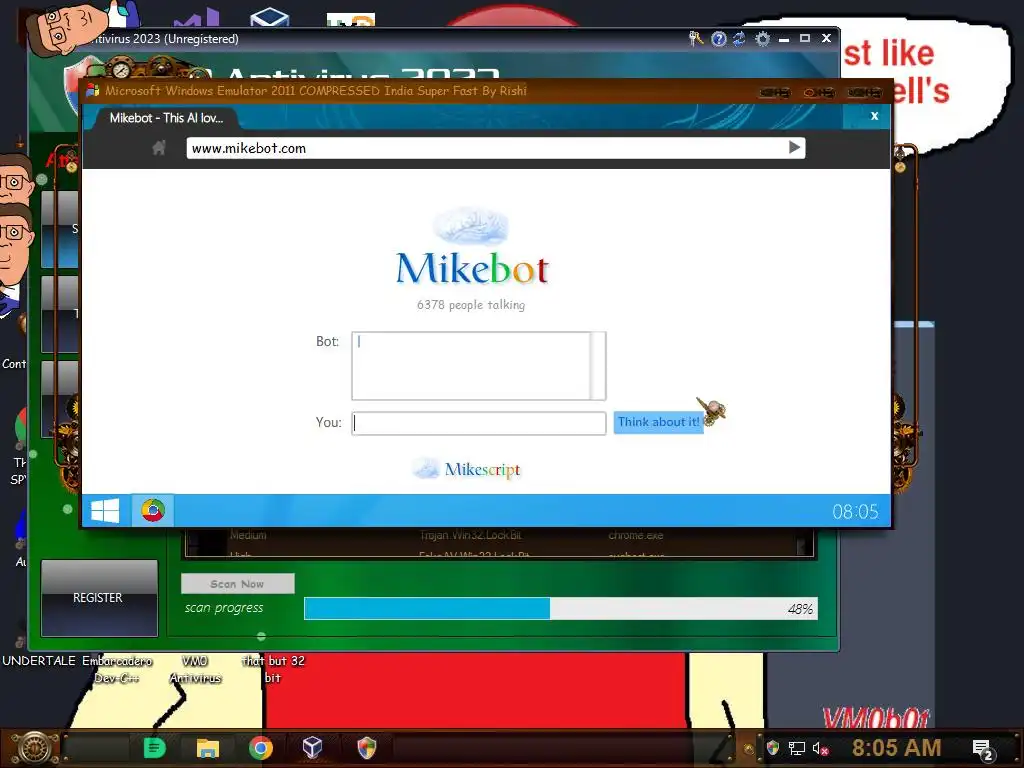
Task: Click the license keys icon in Antivirus title bar
Action: tap(696, 39)
